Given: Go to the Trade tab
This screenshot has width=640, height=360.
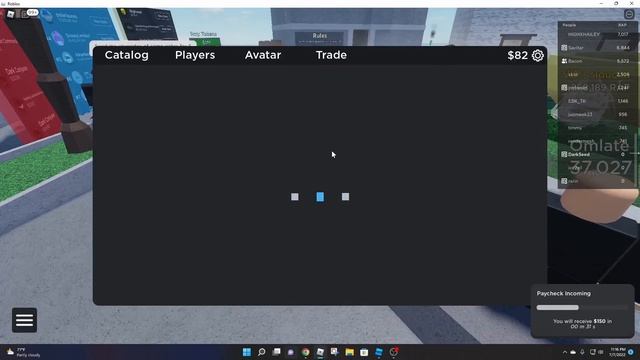Looking at the screenshot, I should pos(331,55).
